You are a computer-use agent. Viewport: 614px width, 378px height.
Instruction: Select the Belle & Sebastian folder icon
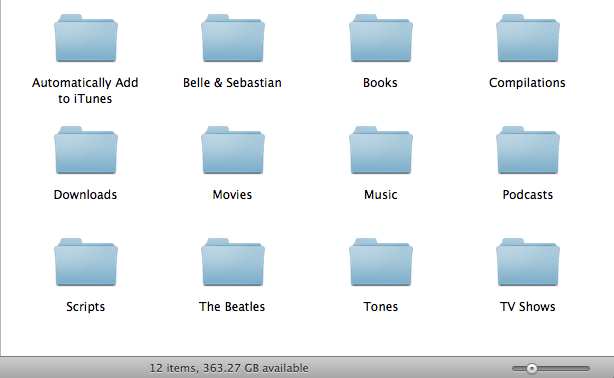click(233, 38)
